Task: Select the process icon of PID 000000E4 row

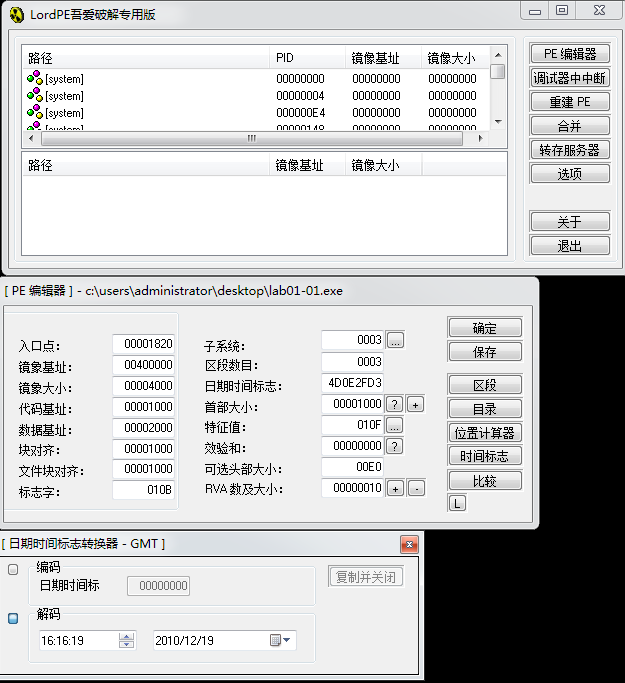Action: tap(35, 112)
